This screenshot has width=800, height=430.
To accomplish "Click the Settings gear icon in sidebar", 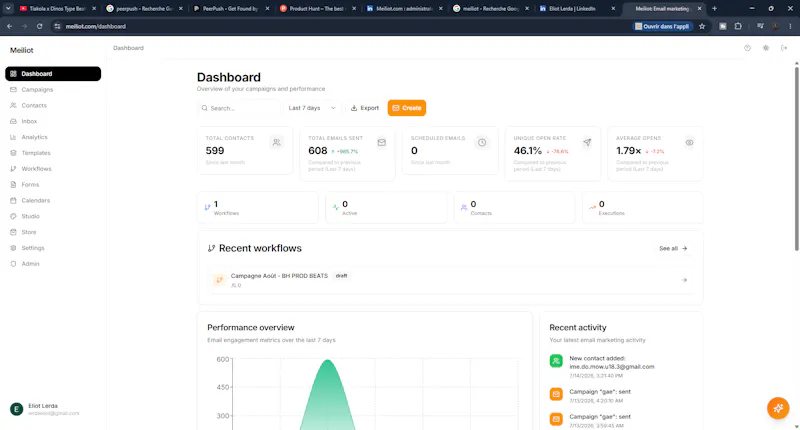I will [x=13, y=247].
